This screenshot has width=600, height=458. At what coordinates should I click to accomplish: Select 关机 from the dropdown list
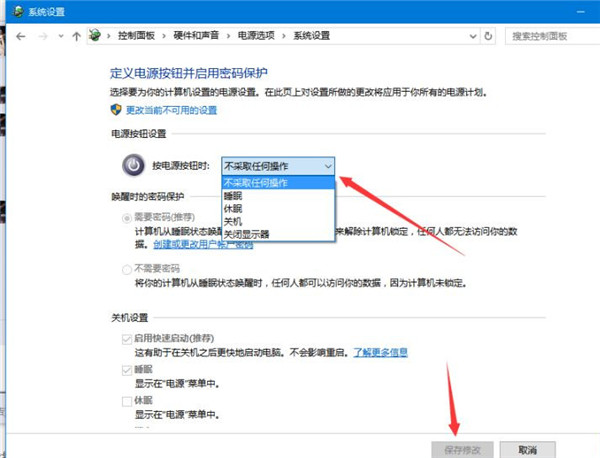tap(232, 221)
